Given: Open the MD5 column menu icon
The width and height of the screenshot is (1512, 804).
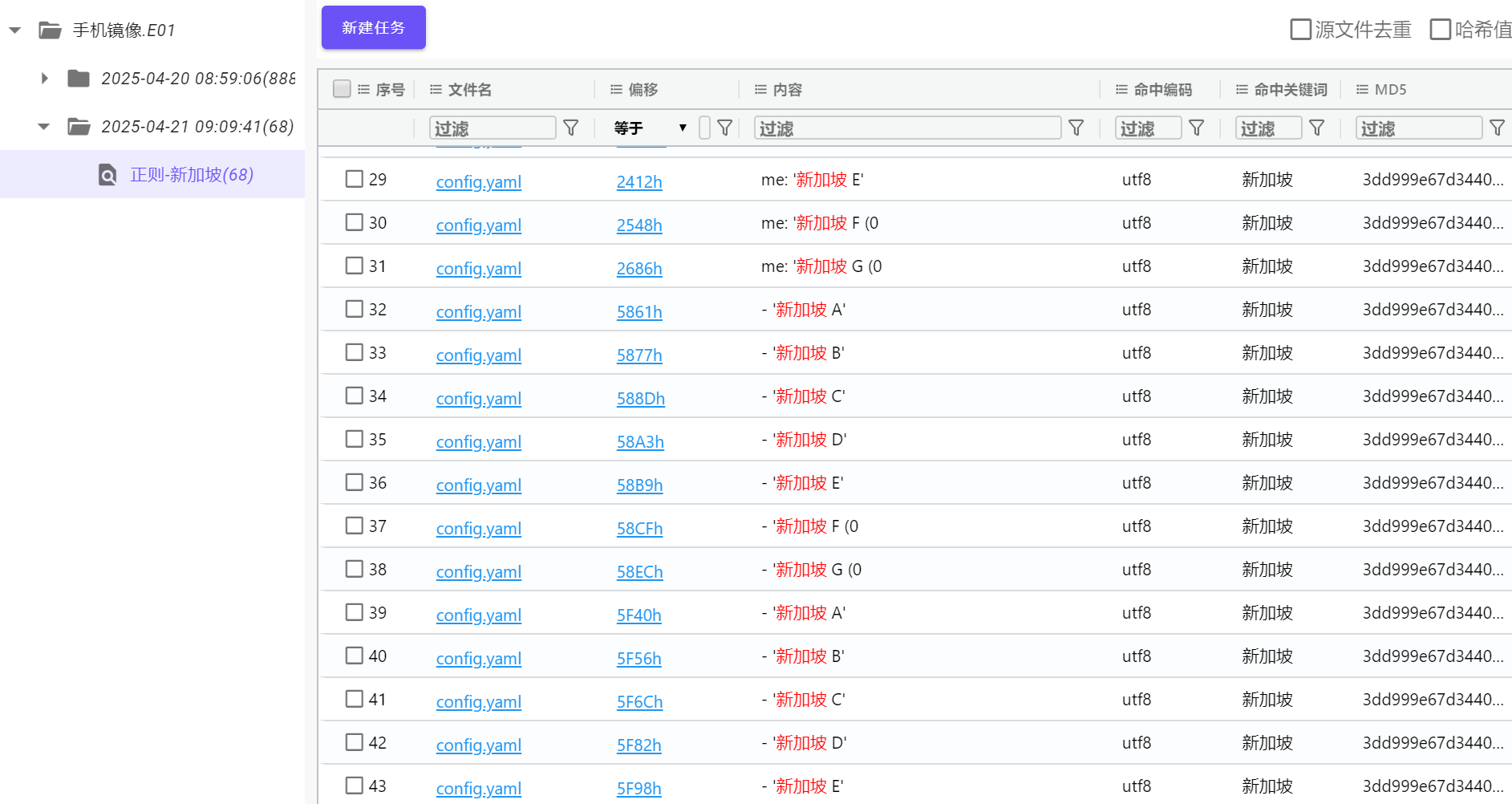Looking at the screenshot, I should tap(1362, 90).
